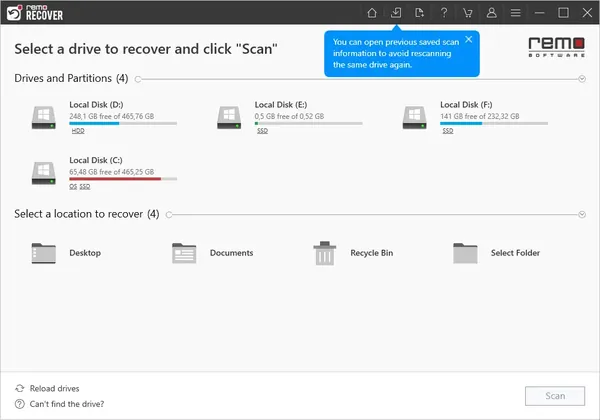Collapse Select a location to recover section

[x=582, y=214]
